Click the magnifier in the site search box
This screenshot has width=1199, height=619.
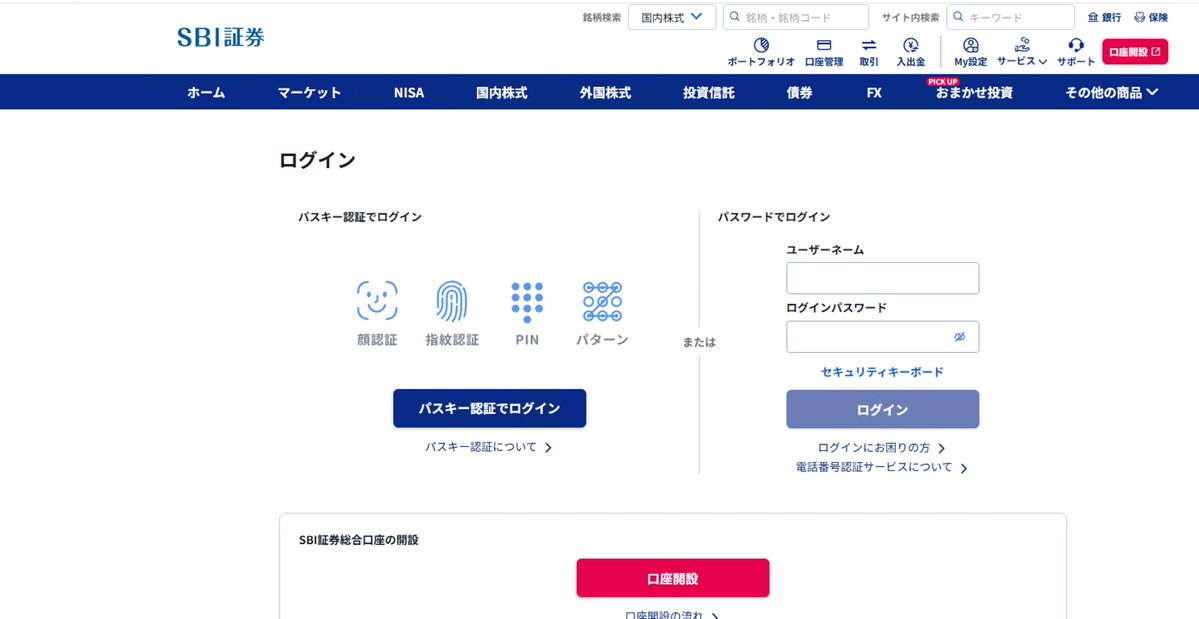(x=958, y=17)
